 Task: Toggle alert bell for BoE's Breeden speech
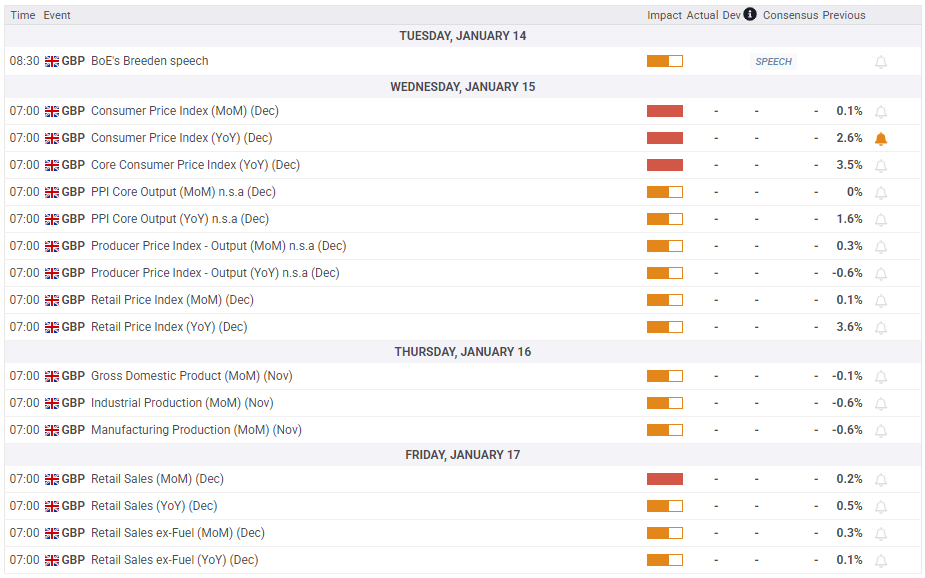click(x=881, y=62)
